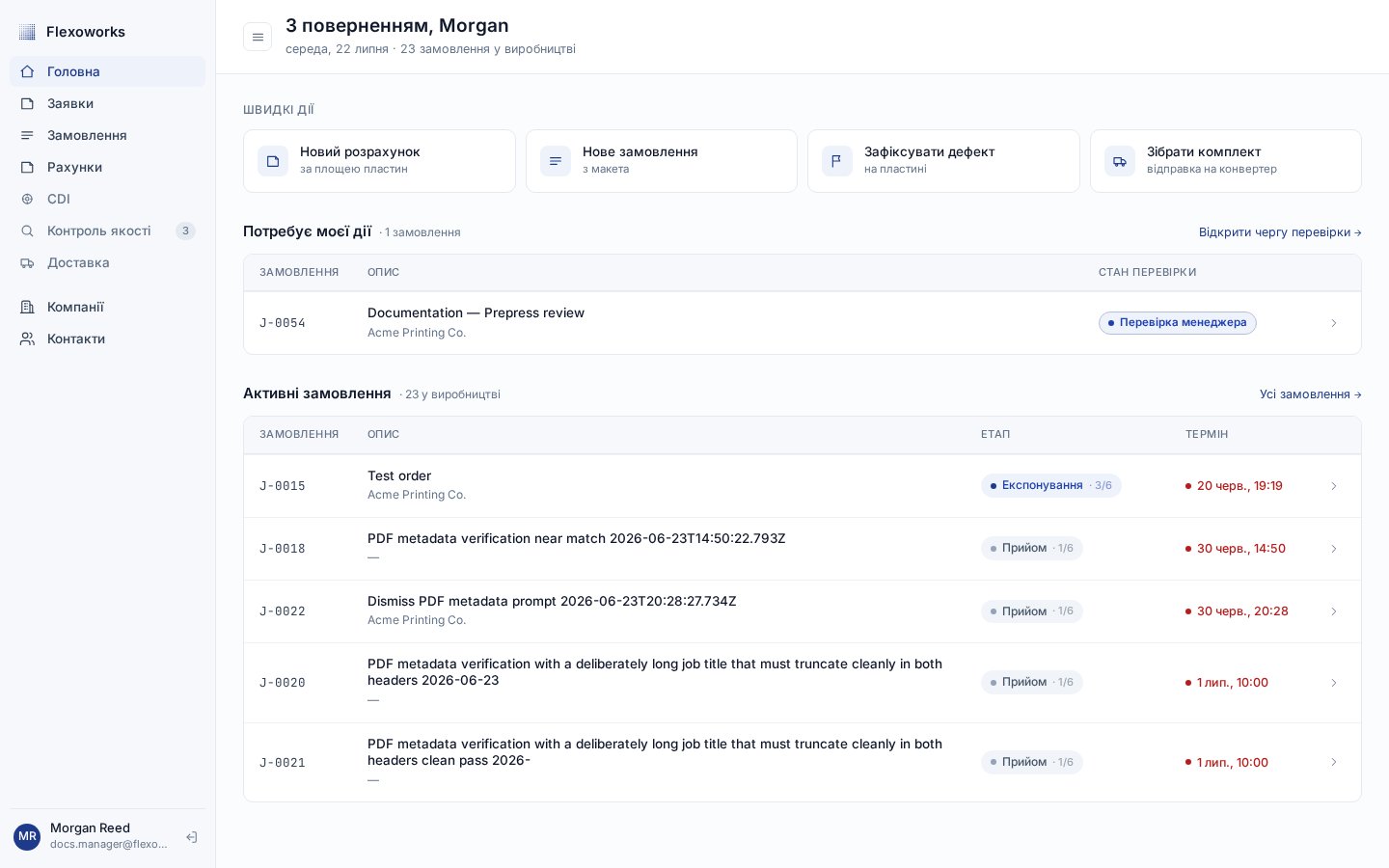Click the Новий розрахунок card icon
Screen dimensions: 1389x868
point(273,161)
